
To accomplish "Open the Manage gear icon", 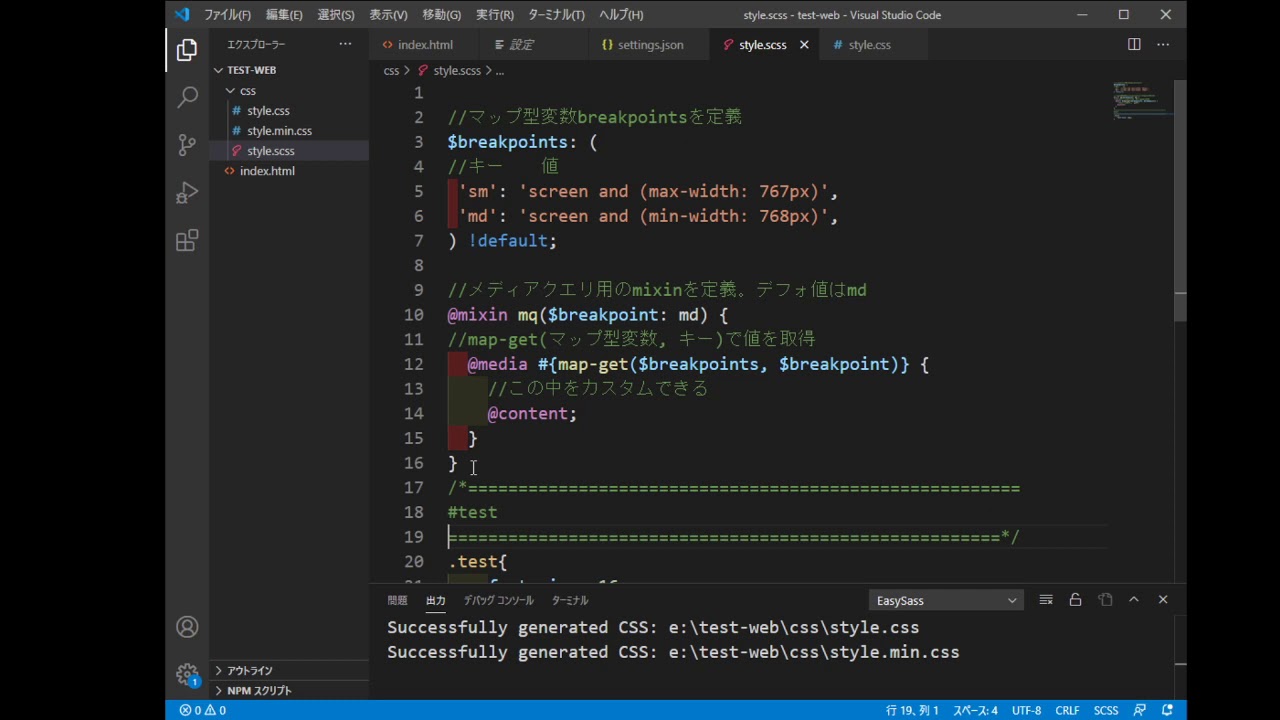I will pyautogui.click(x=187, y=675).
